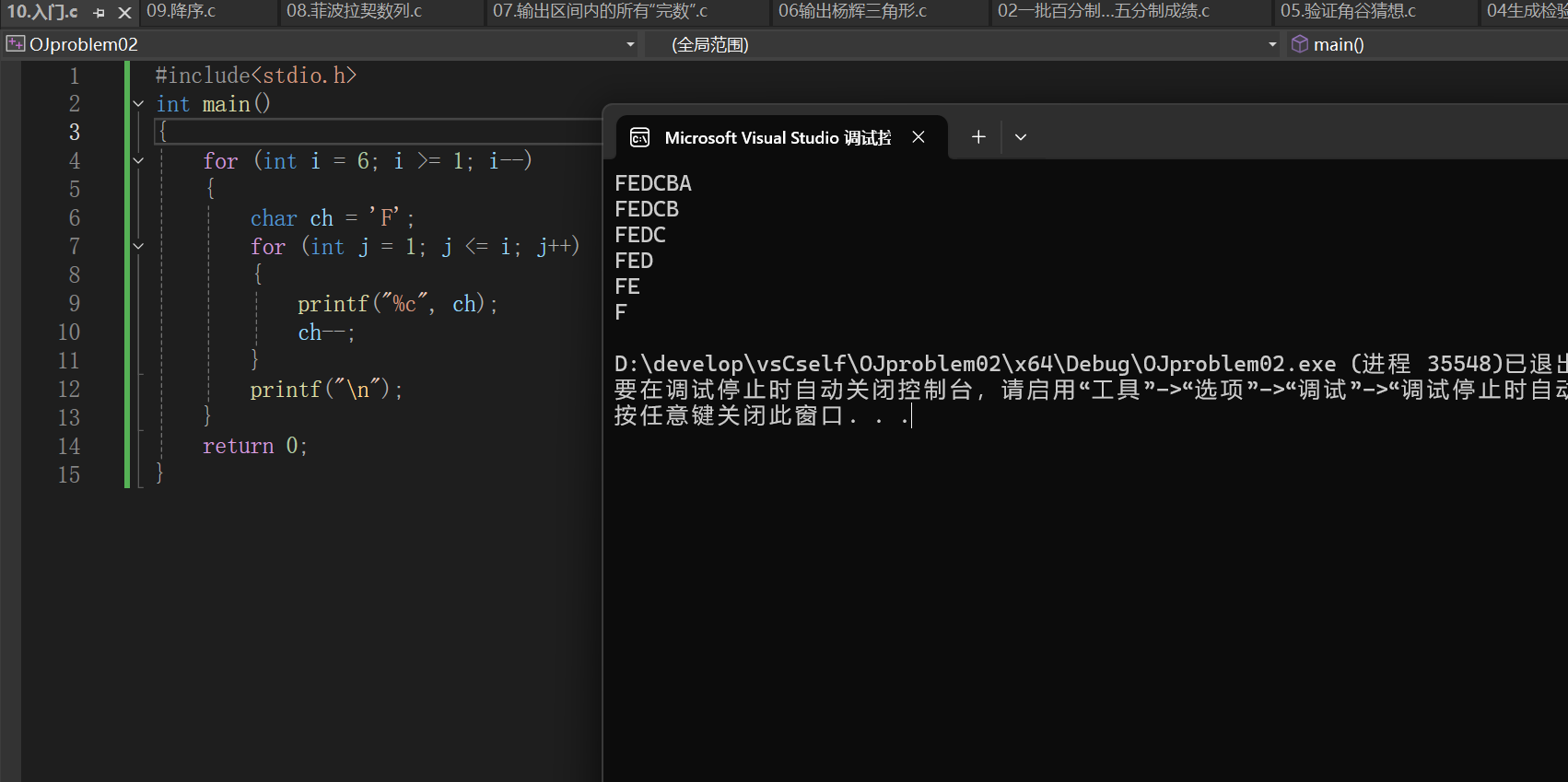
Task: Open the main() member dropdown
Action: tap(1428, 44)
